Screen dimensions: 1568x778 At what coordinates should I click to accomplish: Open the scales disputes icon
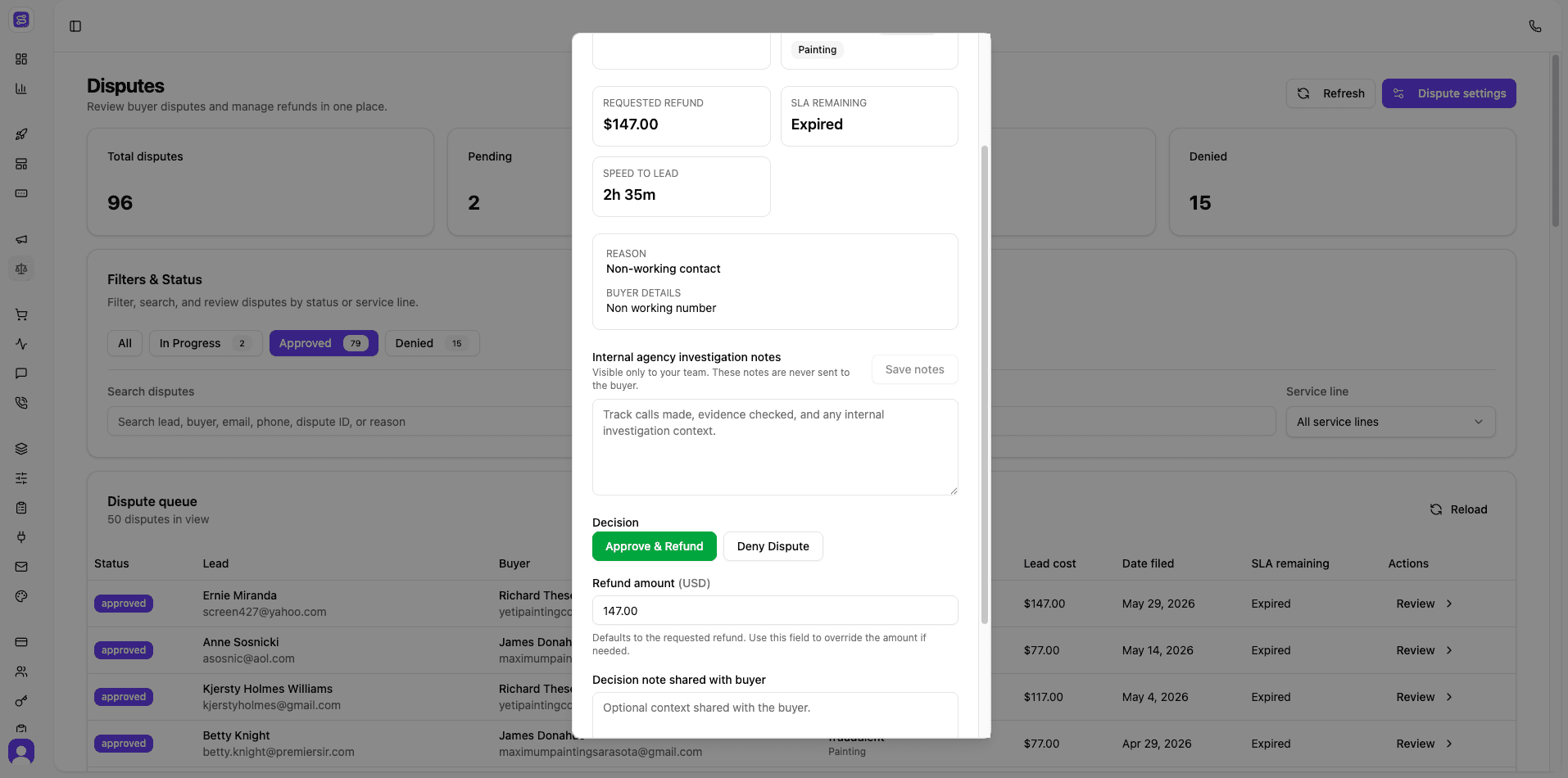point(21,269)
